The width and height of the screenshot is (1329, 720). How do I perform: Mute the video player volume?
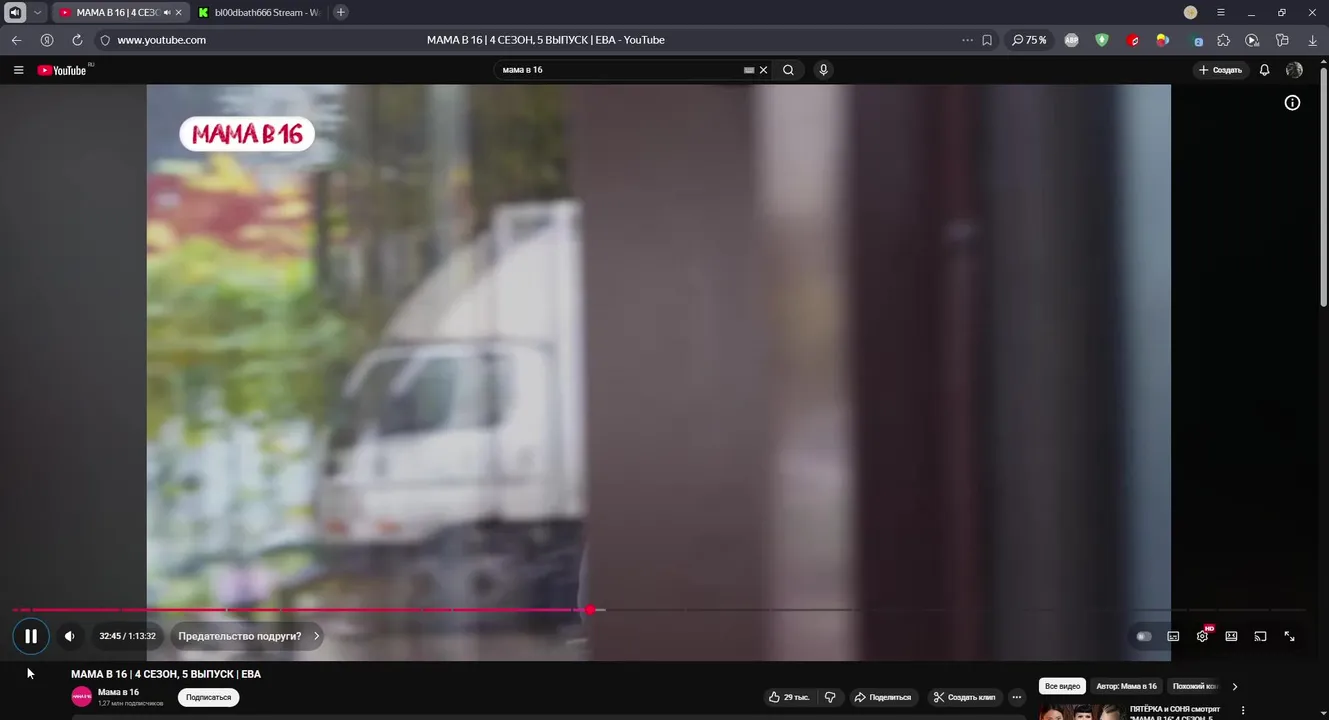[x=70, y=636]
